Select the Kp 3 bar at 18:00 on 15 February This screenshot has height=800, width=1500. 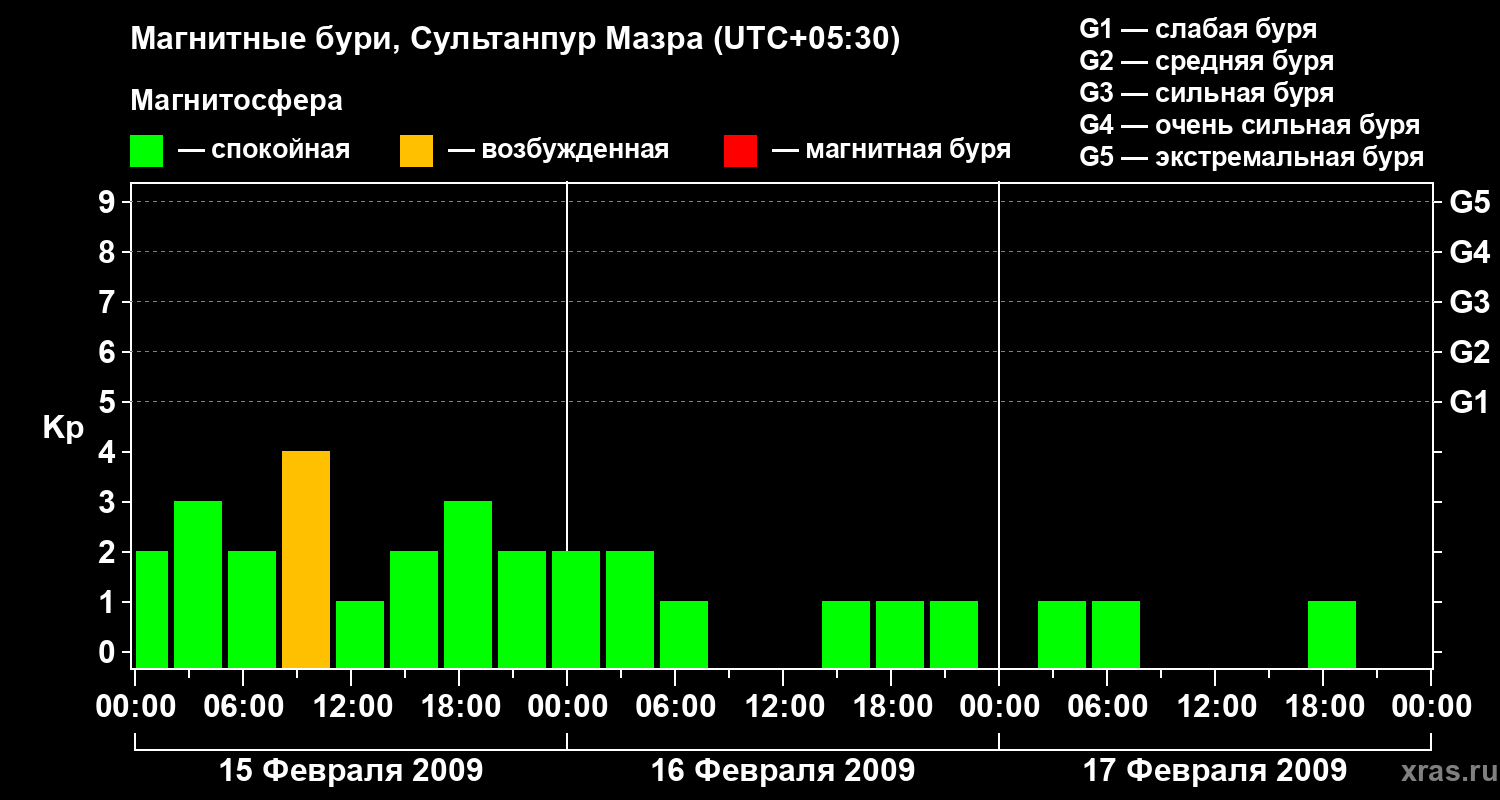[x=468, y=585]
